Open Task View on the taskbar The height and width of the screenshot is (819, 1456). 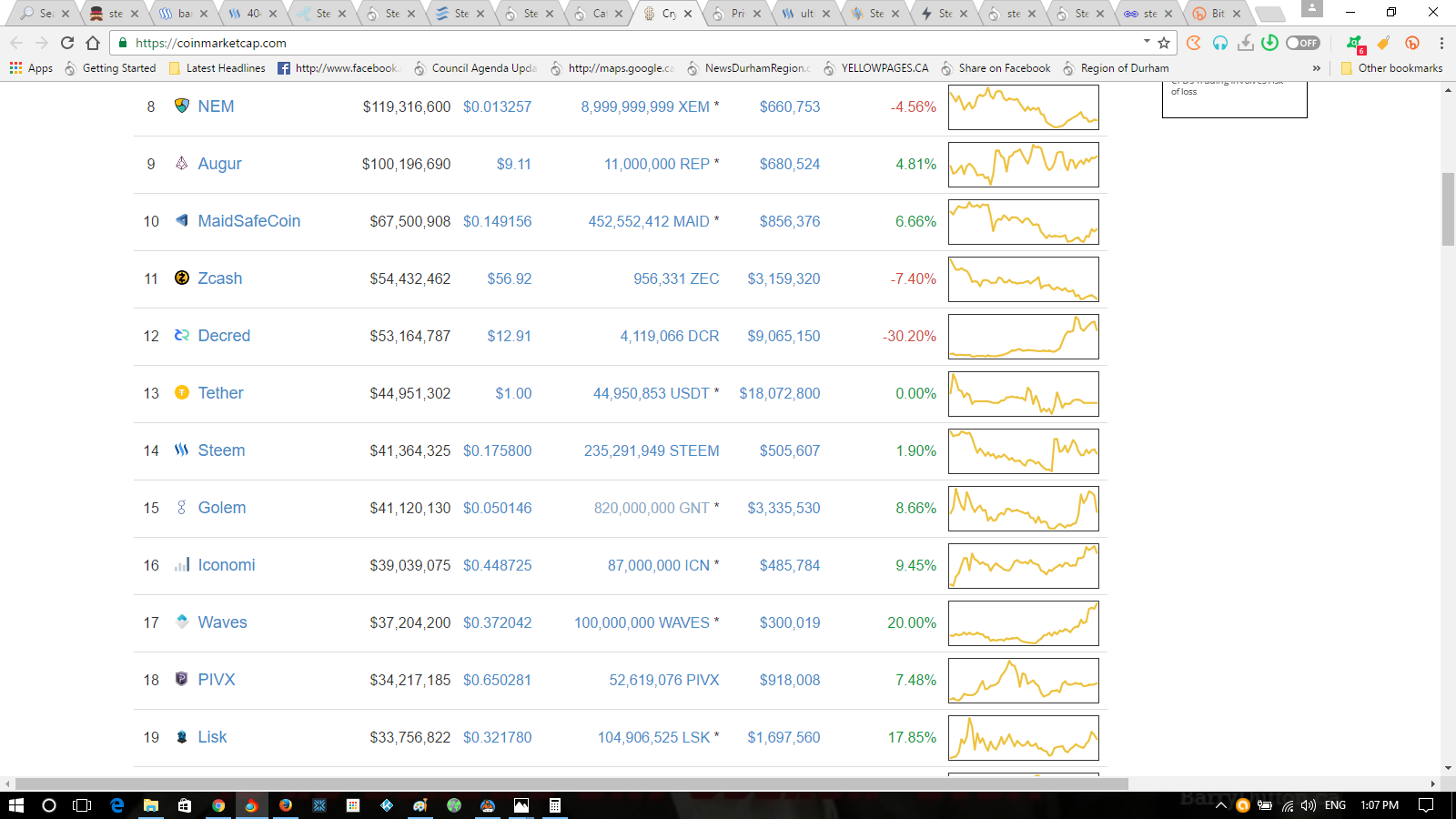pos(82,805)
